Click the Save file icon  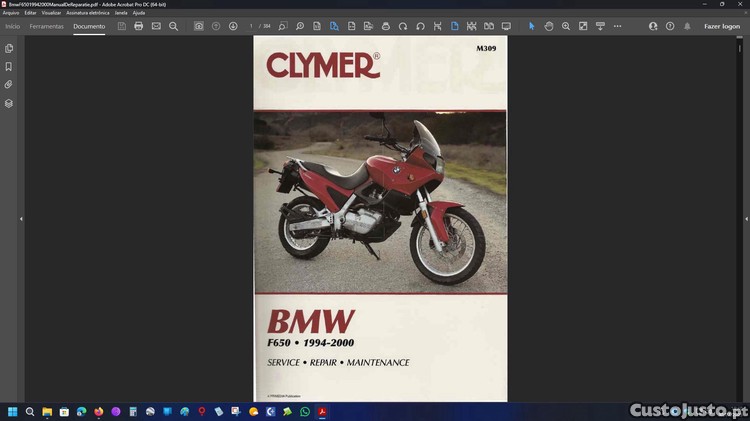tap(121, 26)
